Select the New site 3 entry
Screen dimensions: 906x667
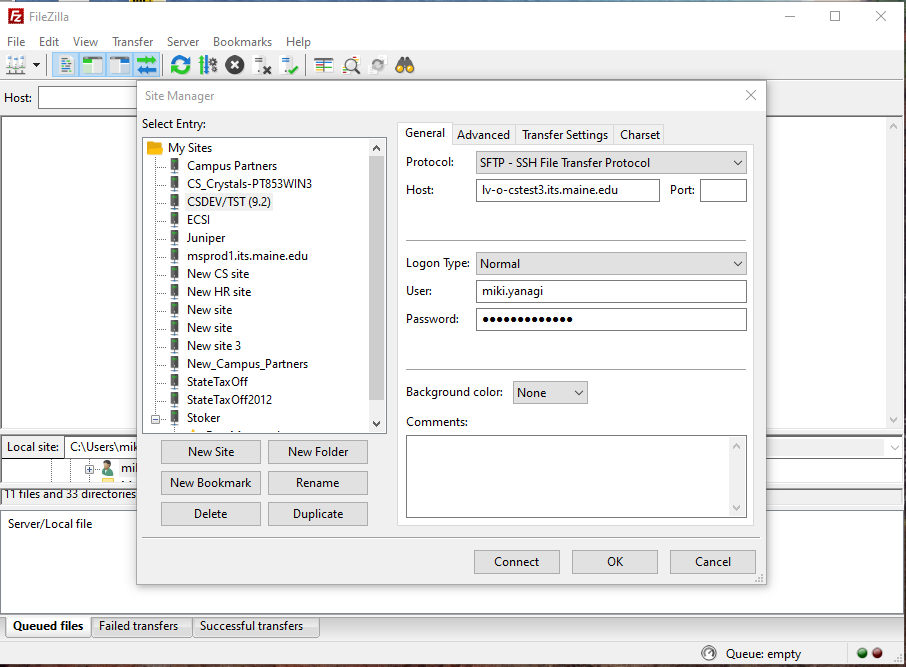(x=214, y=346)
